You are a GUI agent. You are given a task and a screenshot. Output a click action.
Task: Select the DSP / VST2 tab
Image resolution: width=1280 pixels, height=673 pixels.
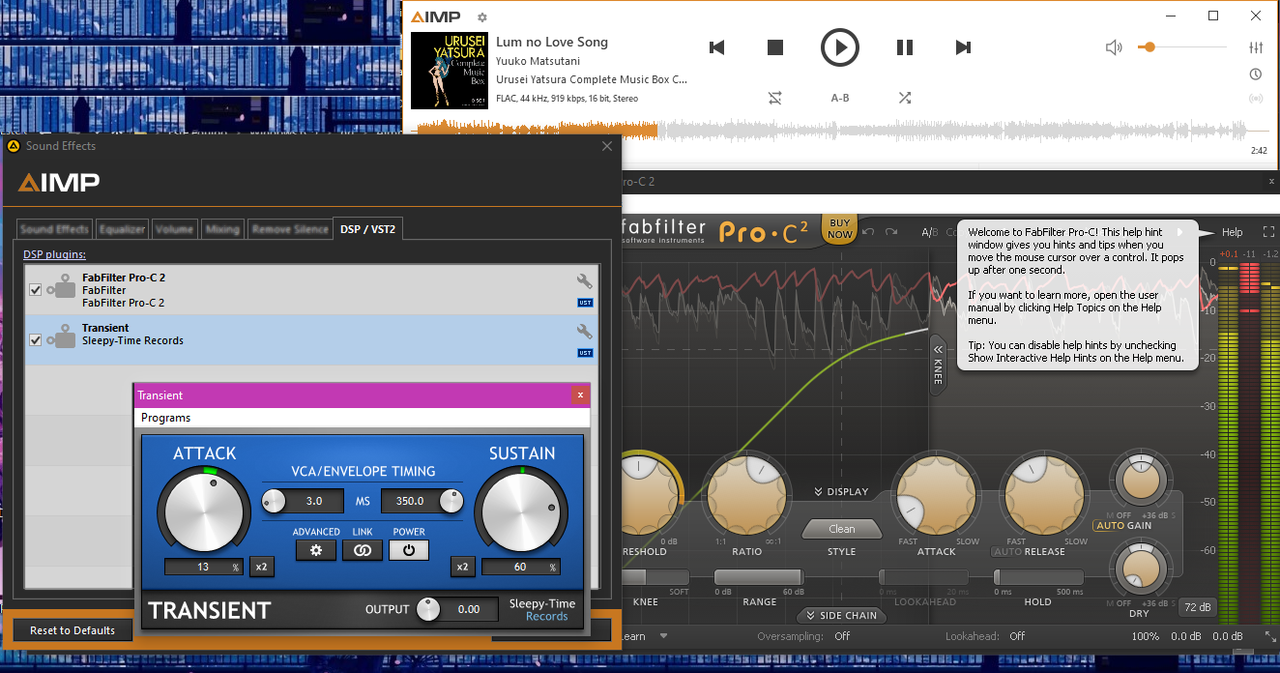point(369,229)
